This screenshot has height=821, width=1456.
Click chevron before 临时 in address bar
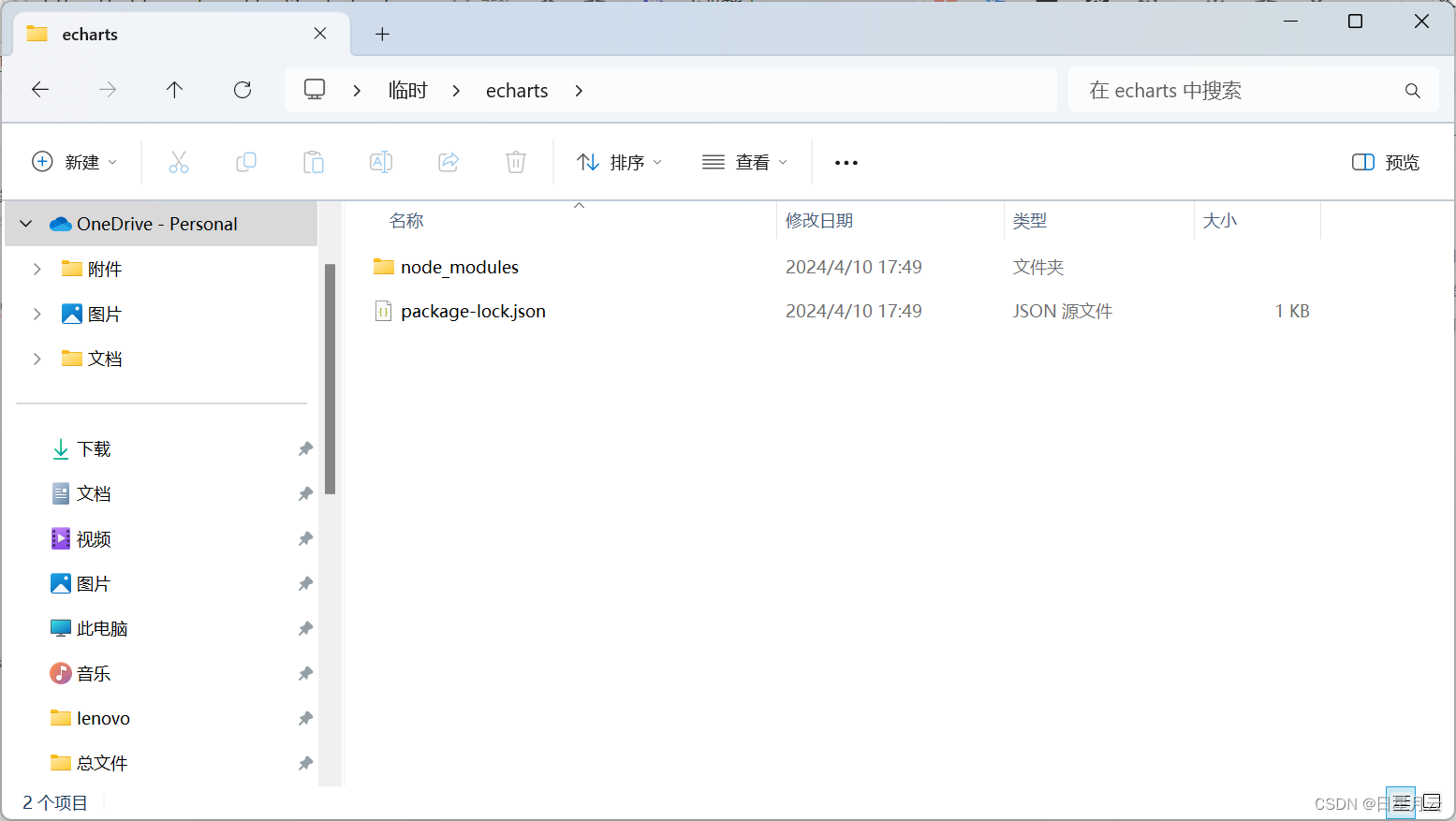point(357,91)
